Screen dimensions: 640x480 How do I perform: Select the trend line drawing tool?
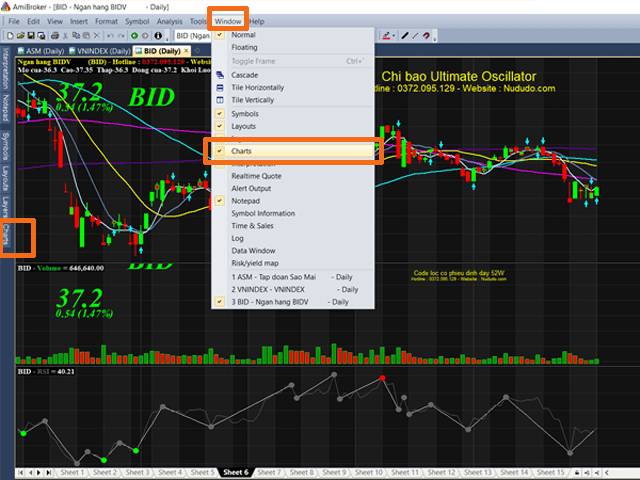point(405,36)
